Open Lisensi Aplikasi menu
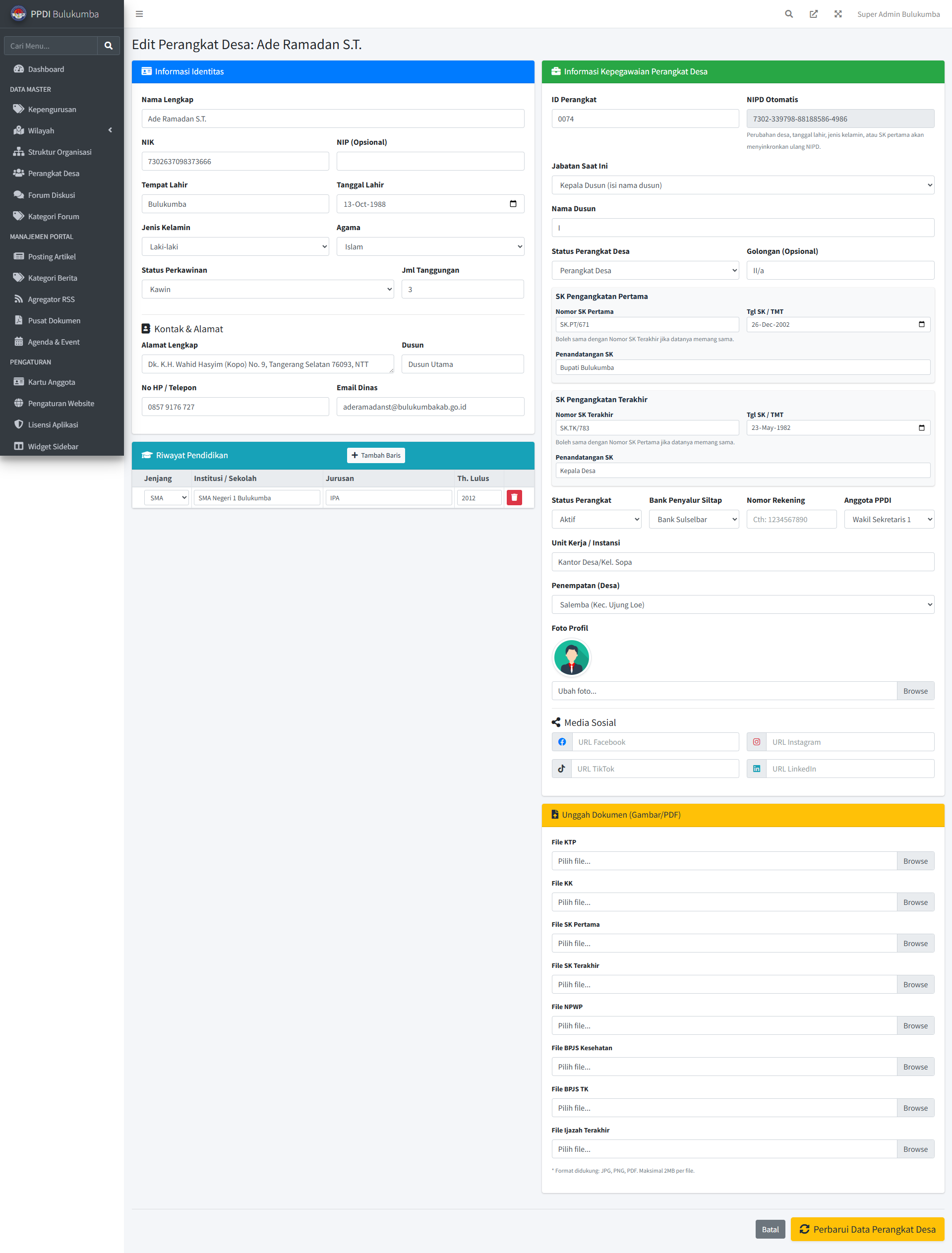This screenshot has height=1253, width=952. (x=62, y=424)
